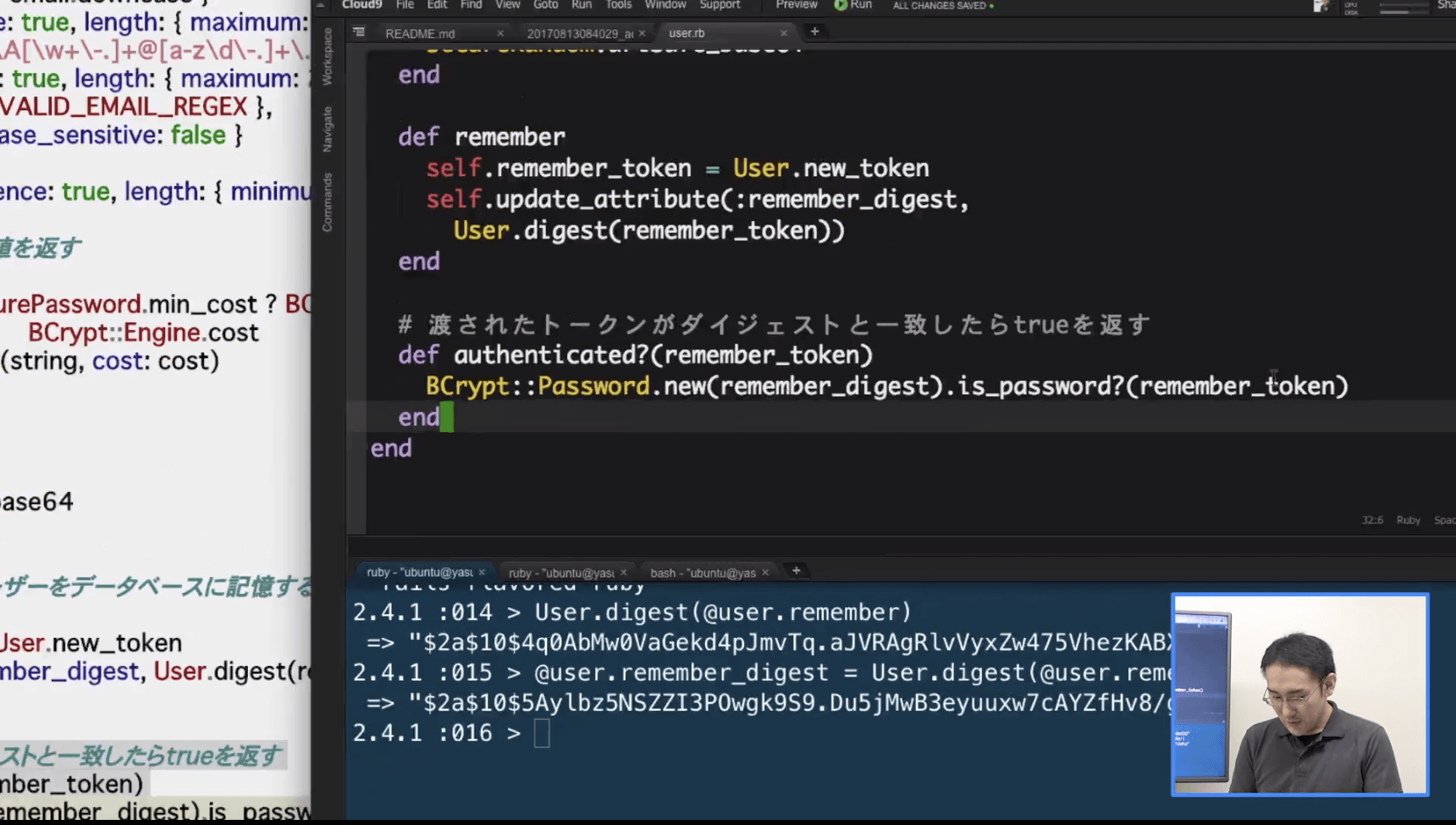The width and height of the screenshot is (1456, 825).
Task: Open the View menu
Action: coord(507,5)
